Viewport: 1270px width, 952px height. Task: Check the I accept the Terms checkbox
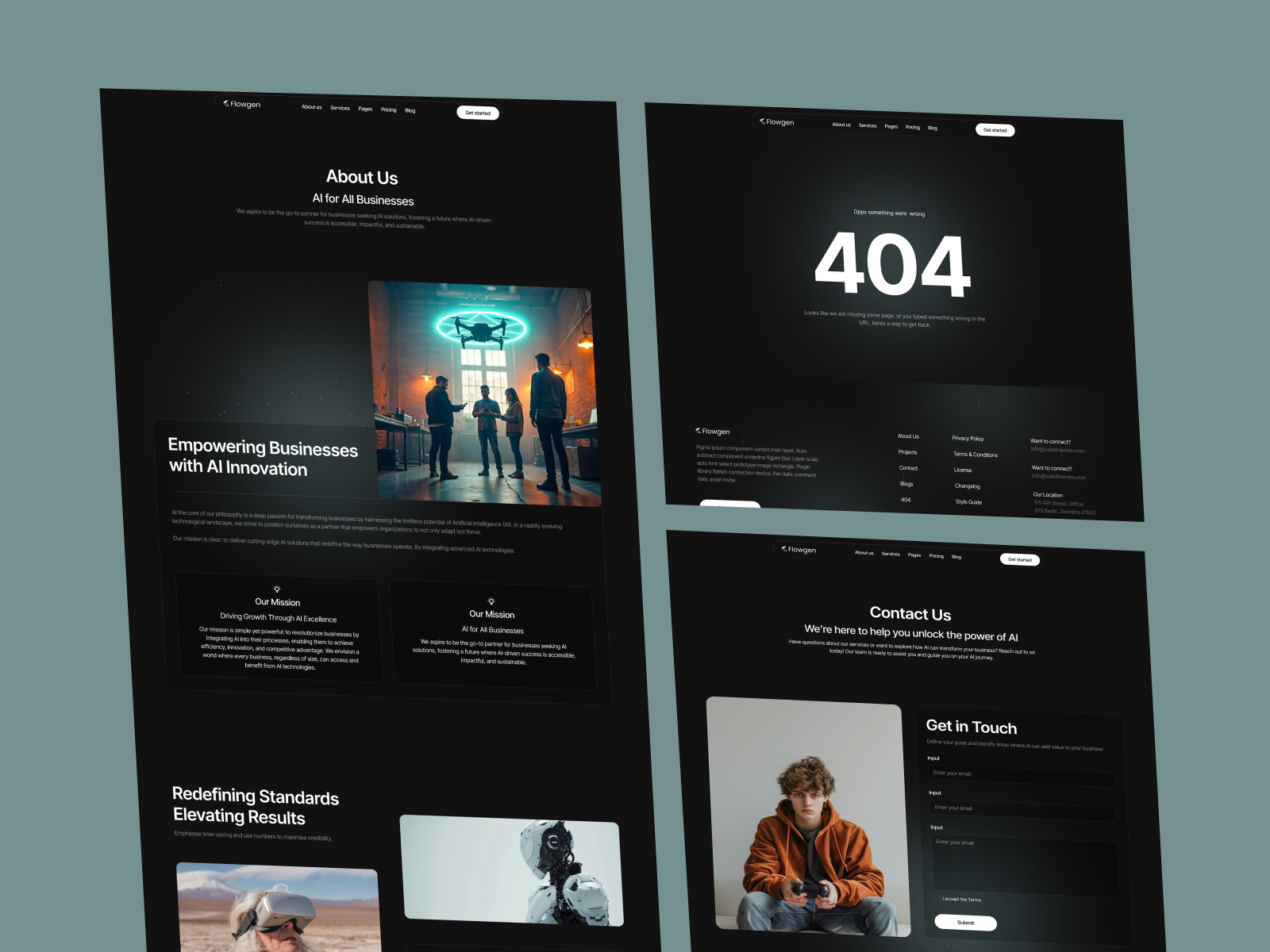[937, 899]
